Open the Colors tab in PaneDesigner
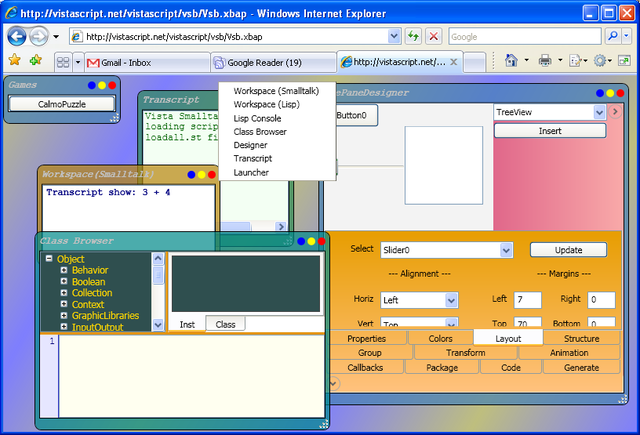This screenshot has width=640, height=435. [440, 339]
